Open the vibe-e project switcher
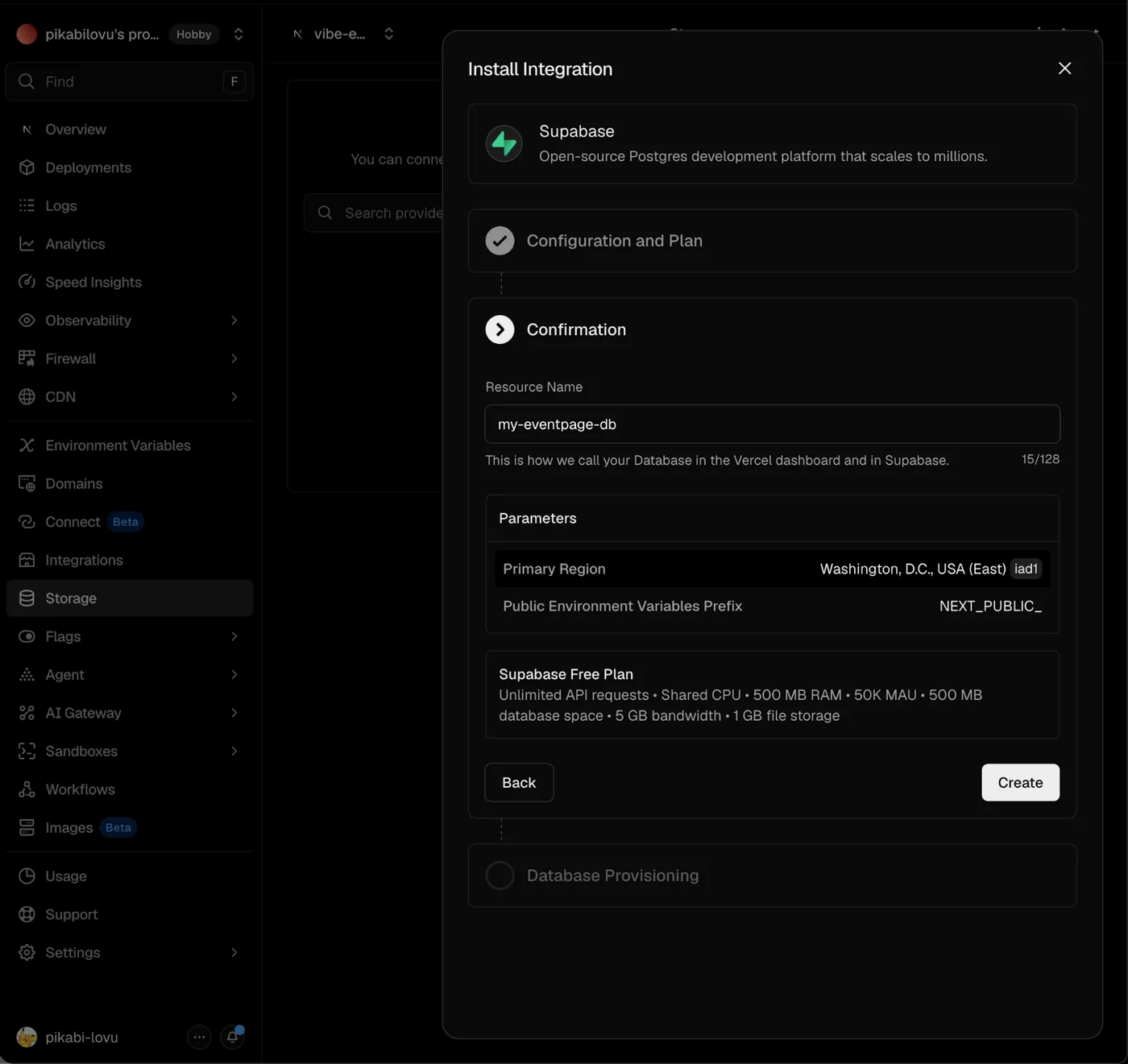Viewport: 1128px width, 1064px height. pyautogui.click(x=389, y=34)
